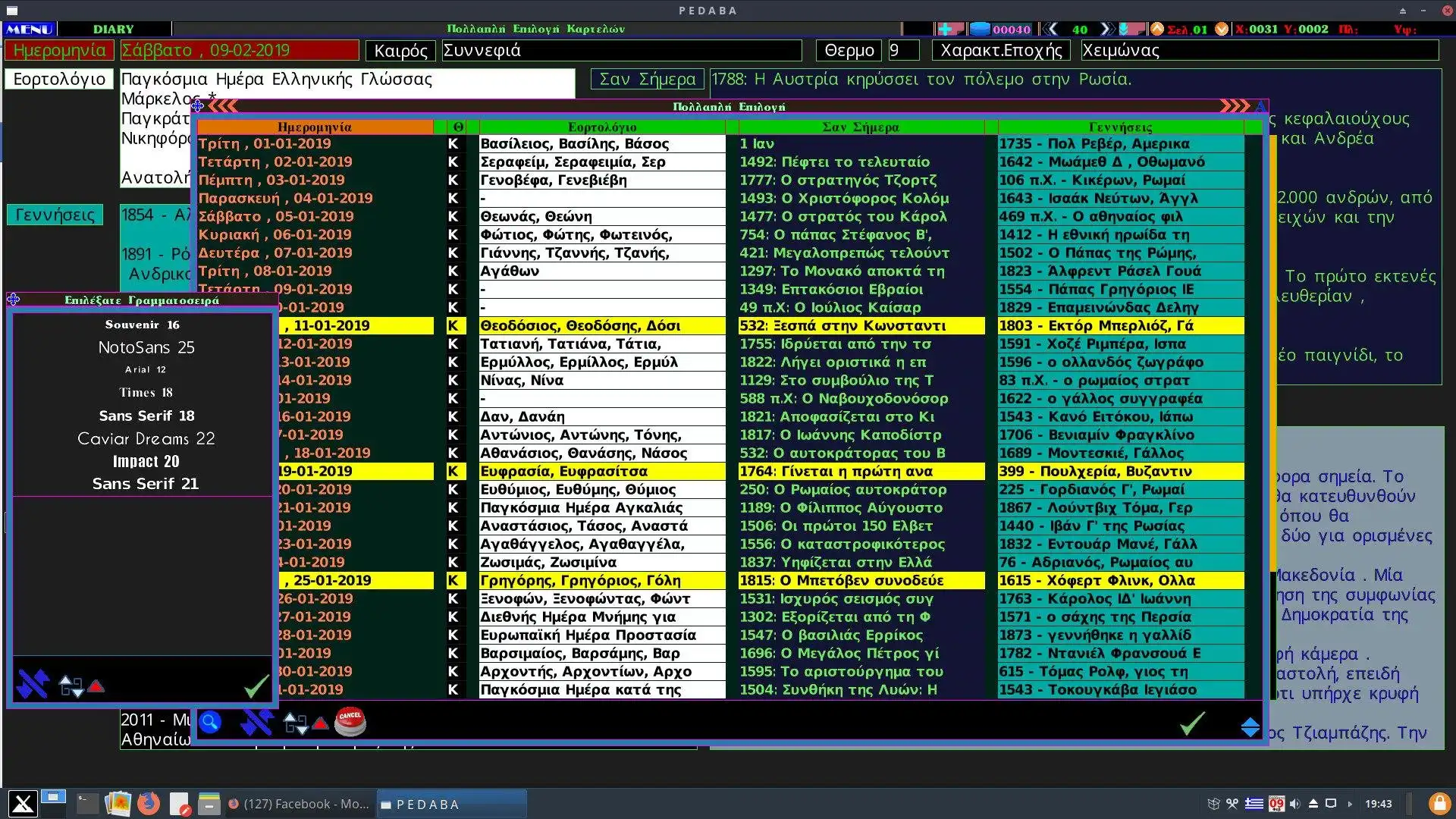The width and height of the screenshot is (1456, 819).
Task: Click the blue magnifier search icon
Action: 210,722
